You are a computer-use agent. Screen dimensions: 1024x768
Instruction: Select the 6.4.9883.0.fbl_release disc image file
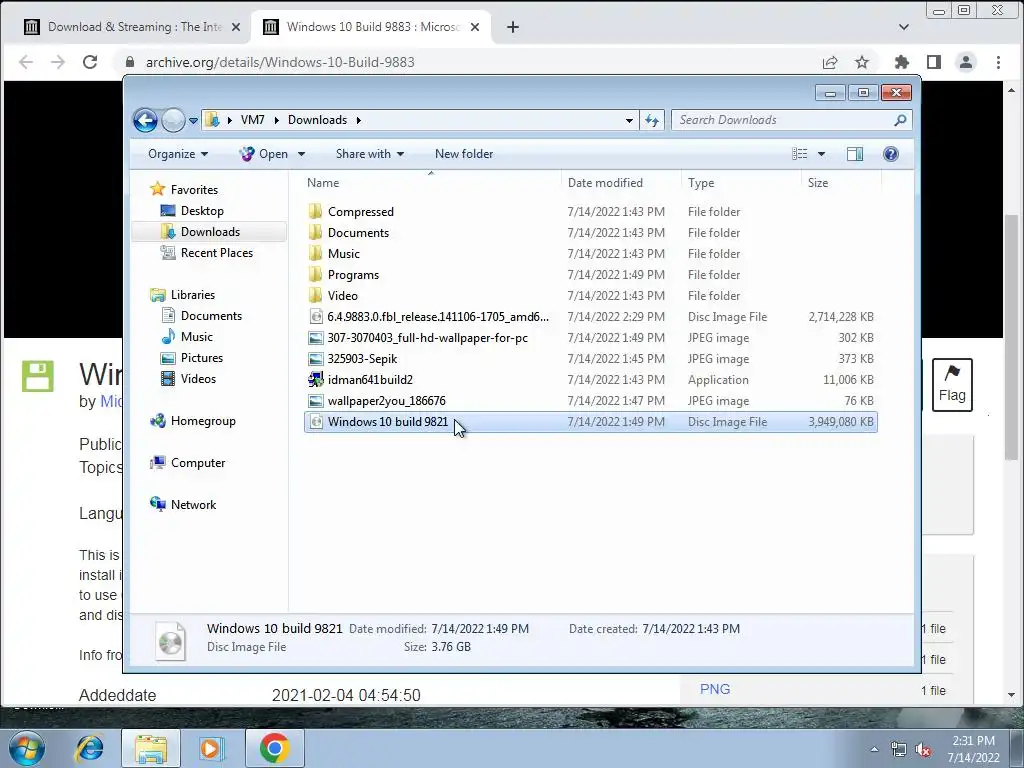[x=438, y=317]
